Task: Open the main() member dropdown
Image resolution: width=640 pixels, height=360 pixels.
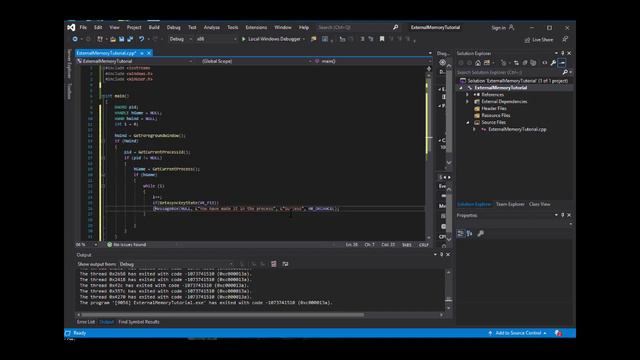Action: (x=372, y=61)
